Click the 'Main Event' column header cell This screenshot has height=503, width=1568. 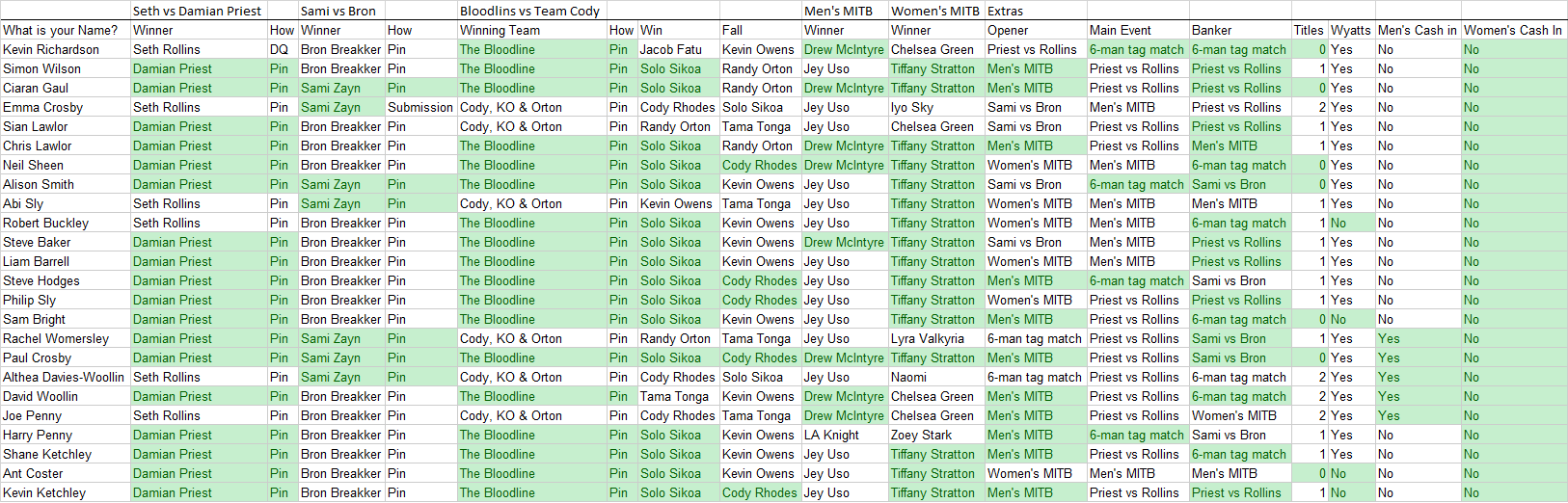coord(1121,30)
